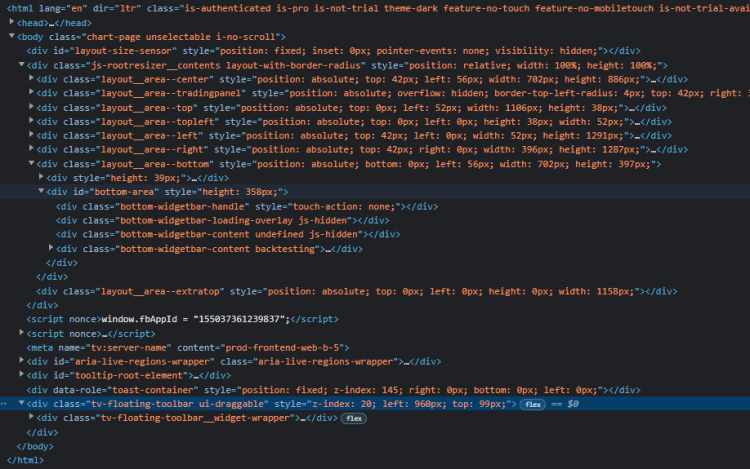This screenshot has width=750, height=469.
Task: Expand the layout__area--left div
Action: (31, 134)
